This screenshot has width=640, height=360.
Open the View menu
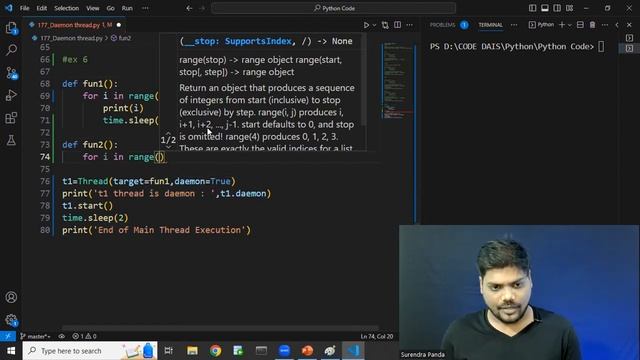click(93, 8)
